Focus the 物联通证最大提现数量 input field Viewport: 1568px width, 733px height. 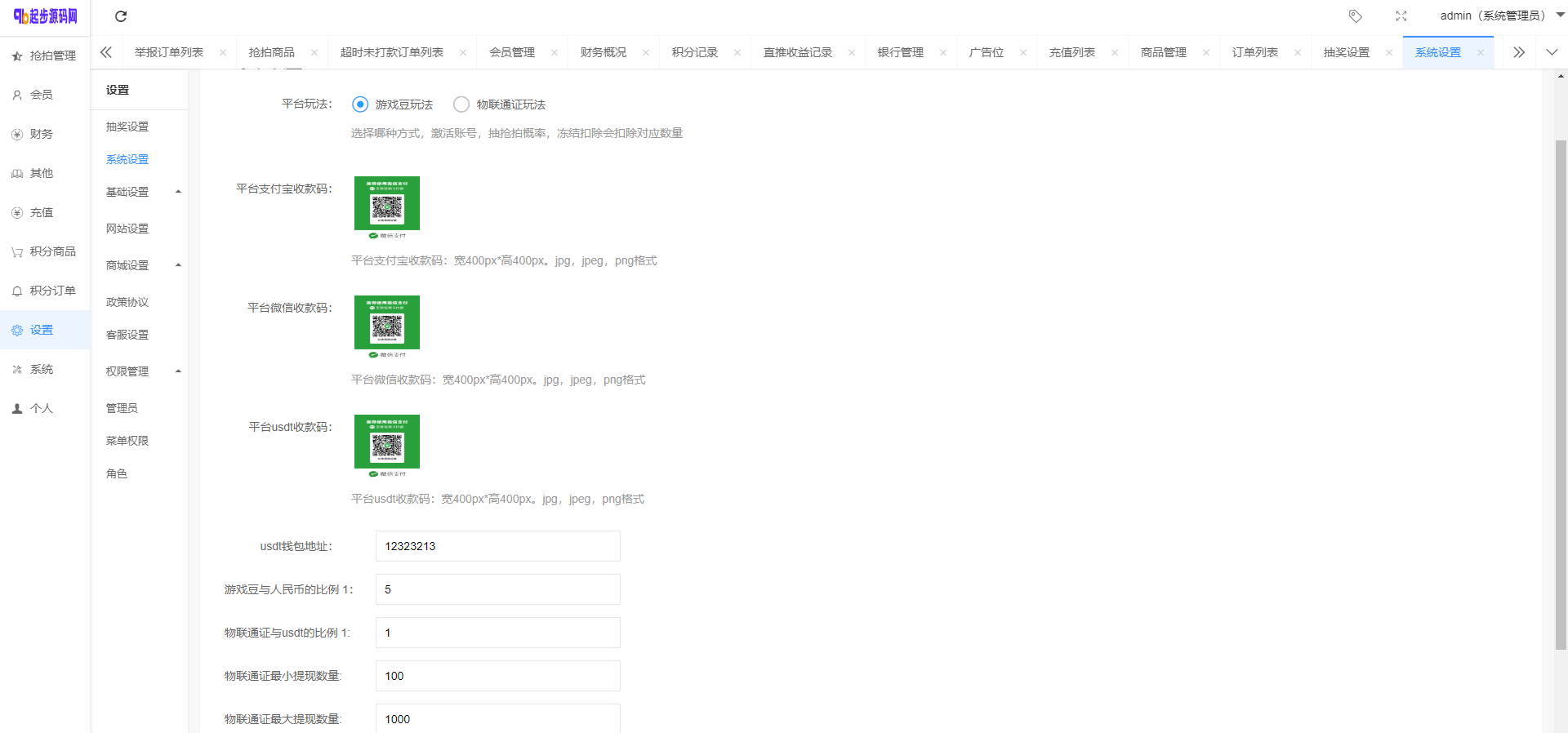(x=498, y=718)
